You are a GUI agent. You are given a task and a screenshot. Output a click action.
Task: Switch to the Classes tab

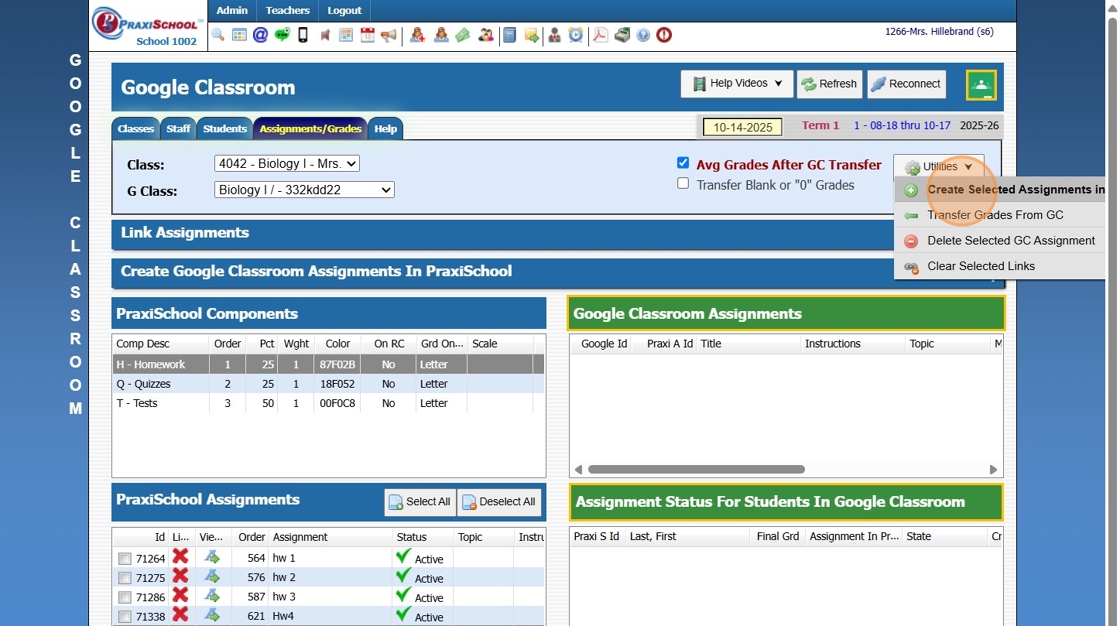(x=136, y=129)
